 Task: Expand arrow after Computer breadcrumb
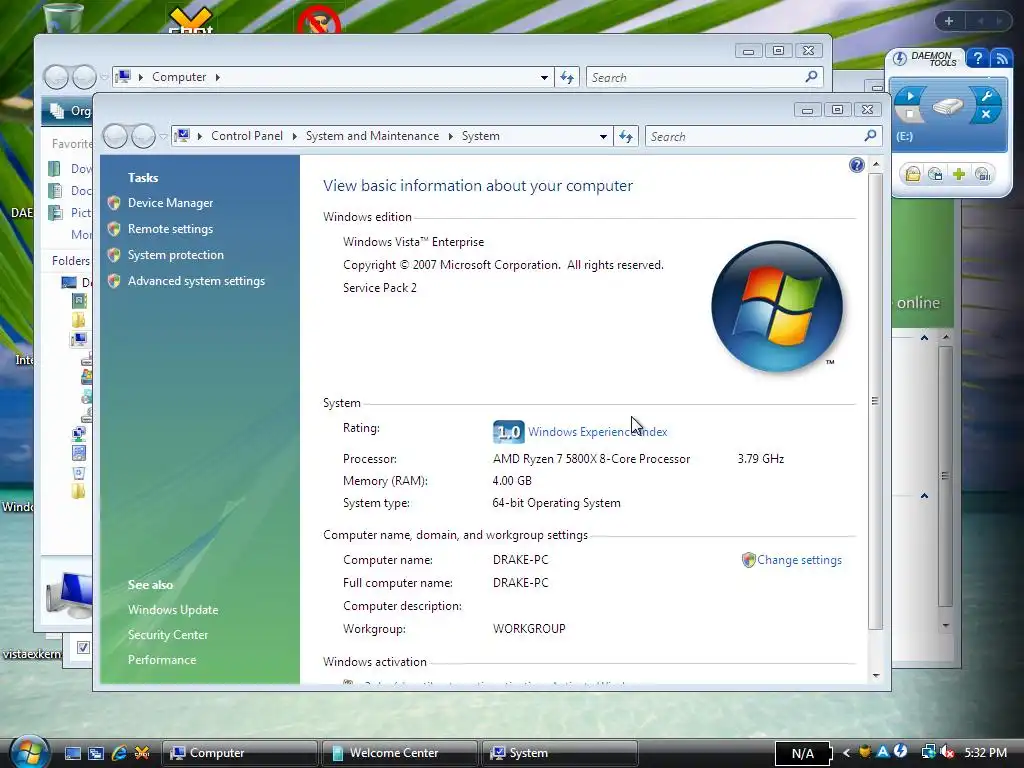(x=217, y=78)
